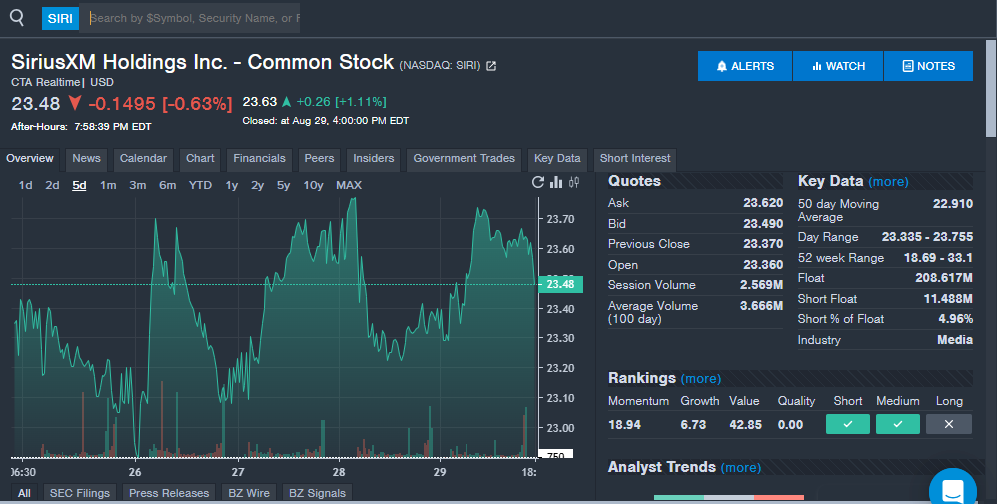Open the Financials tab
The height and width of the screenshot is (504, 997).
tap(259, 159)
